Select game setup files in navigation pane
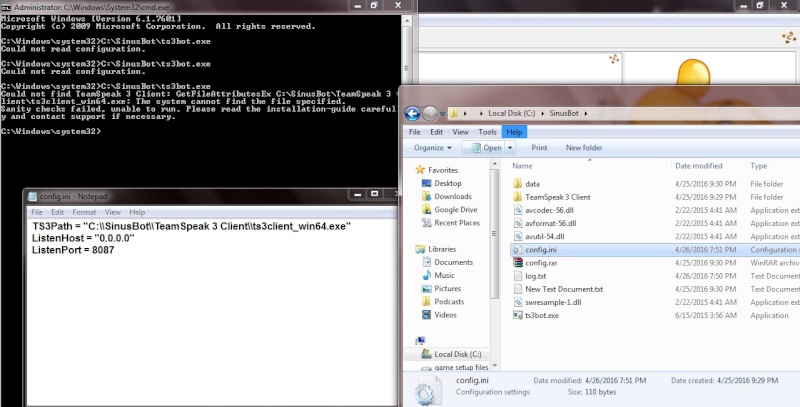Screen dimensions: 800x407 [x=461, y=367]
